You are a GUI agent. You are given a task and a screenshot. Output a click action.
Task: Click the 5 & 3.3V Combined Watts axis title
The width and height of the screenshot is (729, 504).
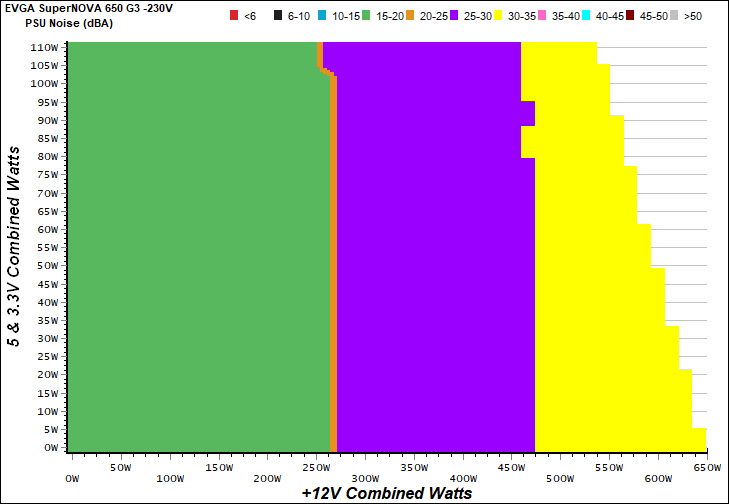coord(14,246)
